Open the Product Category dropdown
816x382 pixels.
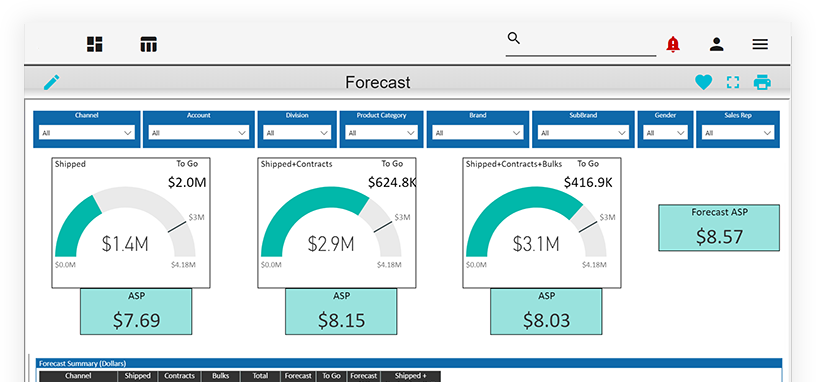coord(381,133)
